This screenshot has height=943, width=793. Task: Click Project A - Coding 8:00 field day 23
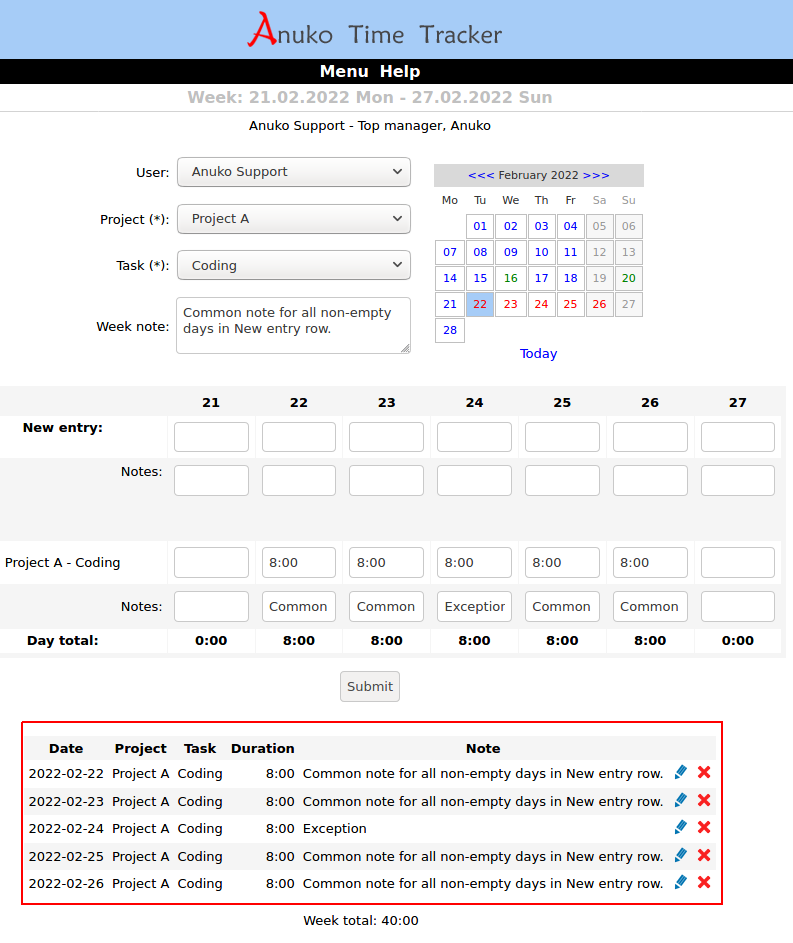tap(387, 562)
